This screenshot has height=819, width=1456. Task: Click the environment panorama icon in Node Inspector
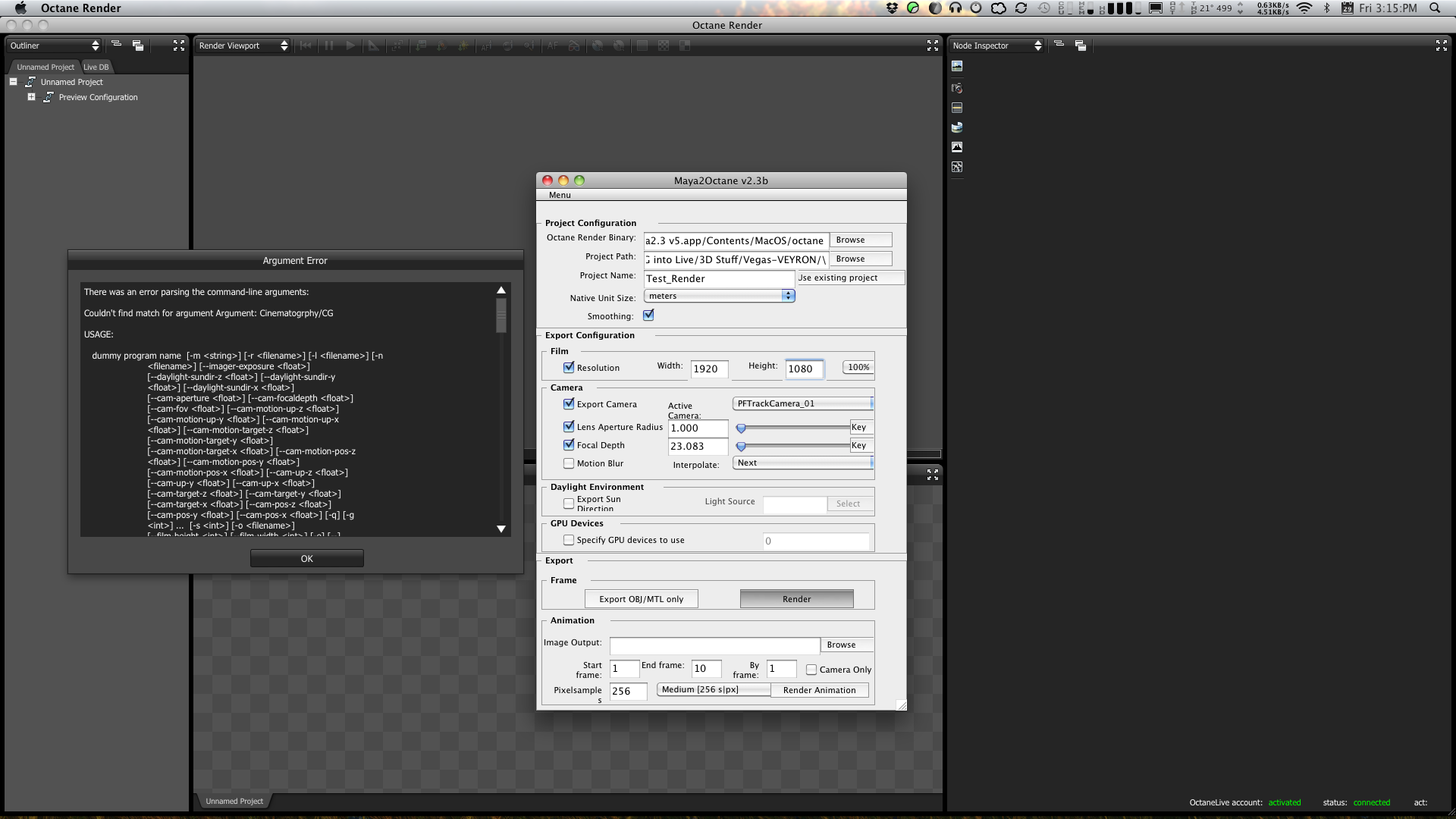[x=957, y=127]
